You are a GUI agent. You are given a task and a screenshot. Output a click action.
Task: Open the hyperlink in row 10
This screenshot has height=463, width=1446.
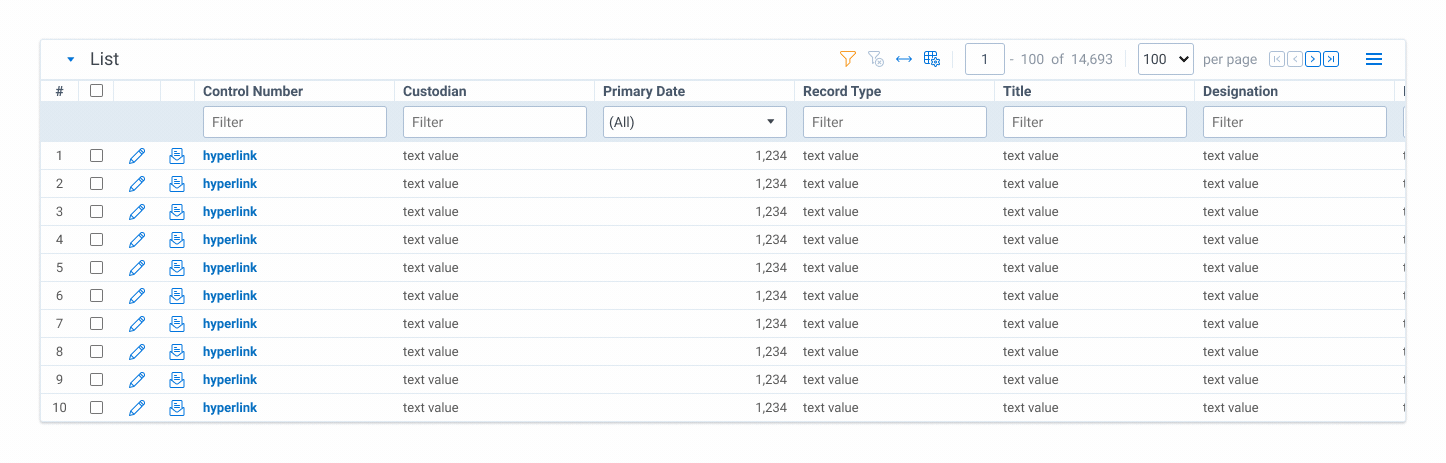click(x=230, y=408)
